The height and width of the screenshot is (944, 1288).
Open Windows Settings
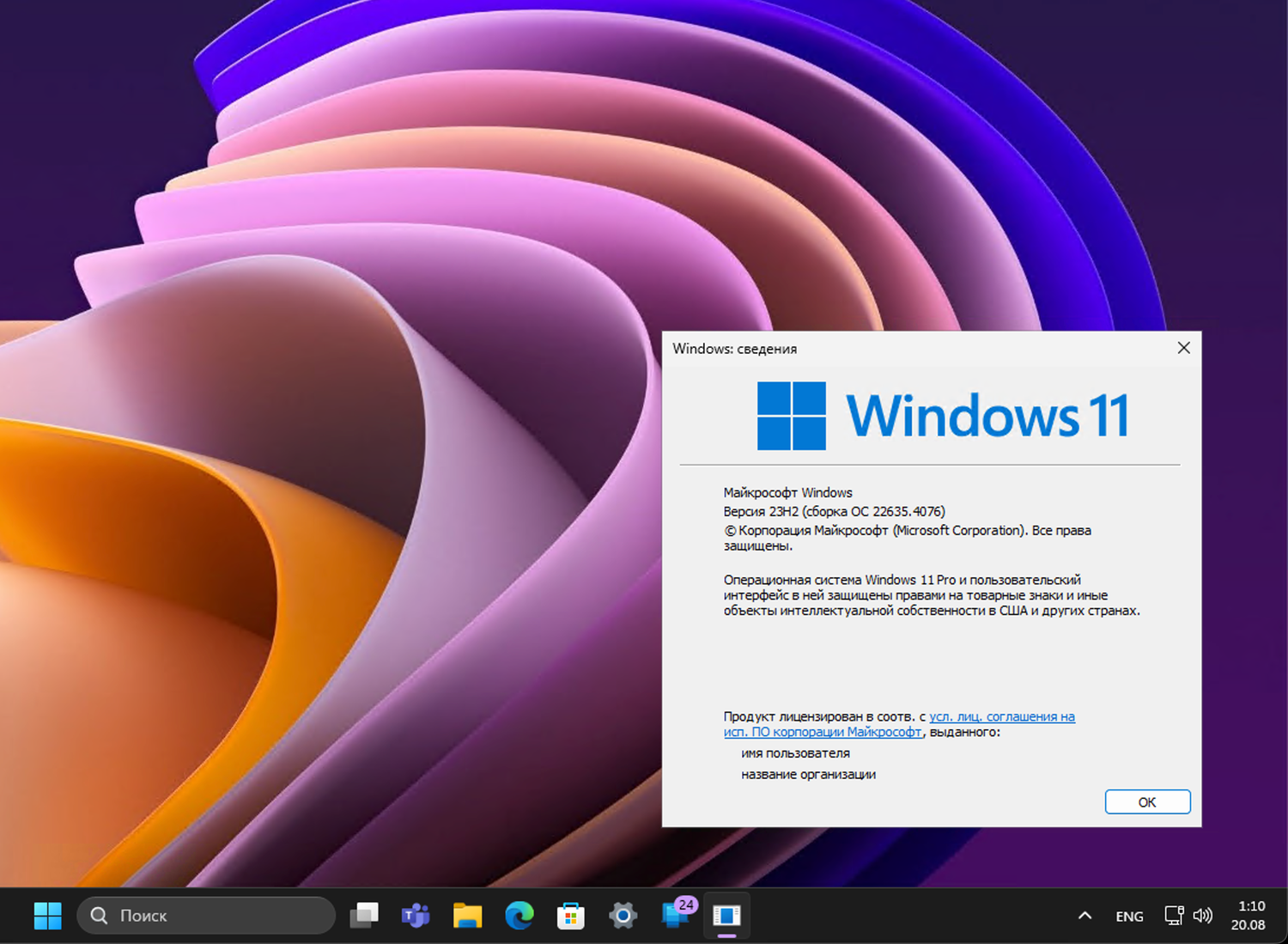click(622, 916)
